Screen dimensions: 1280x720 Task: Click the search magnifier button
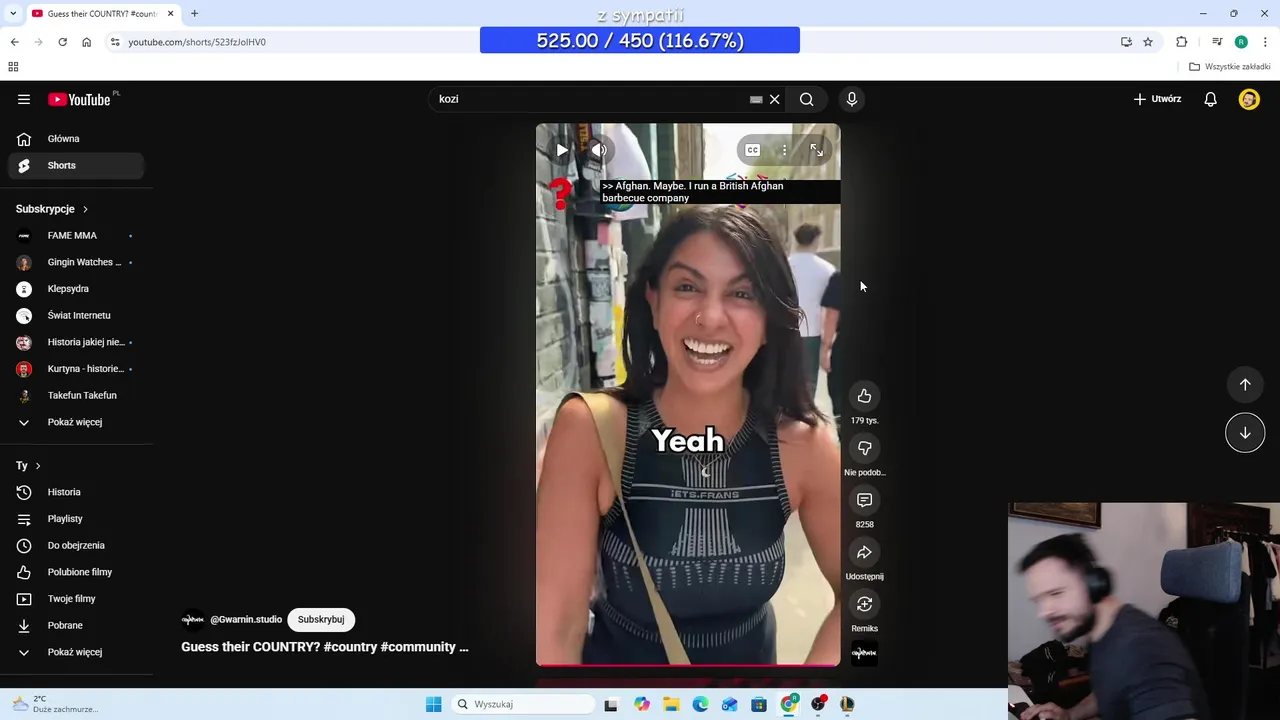pos(807,99)
